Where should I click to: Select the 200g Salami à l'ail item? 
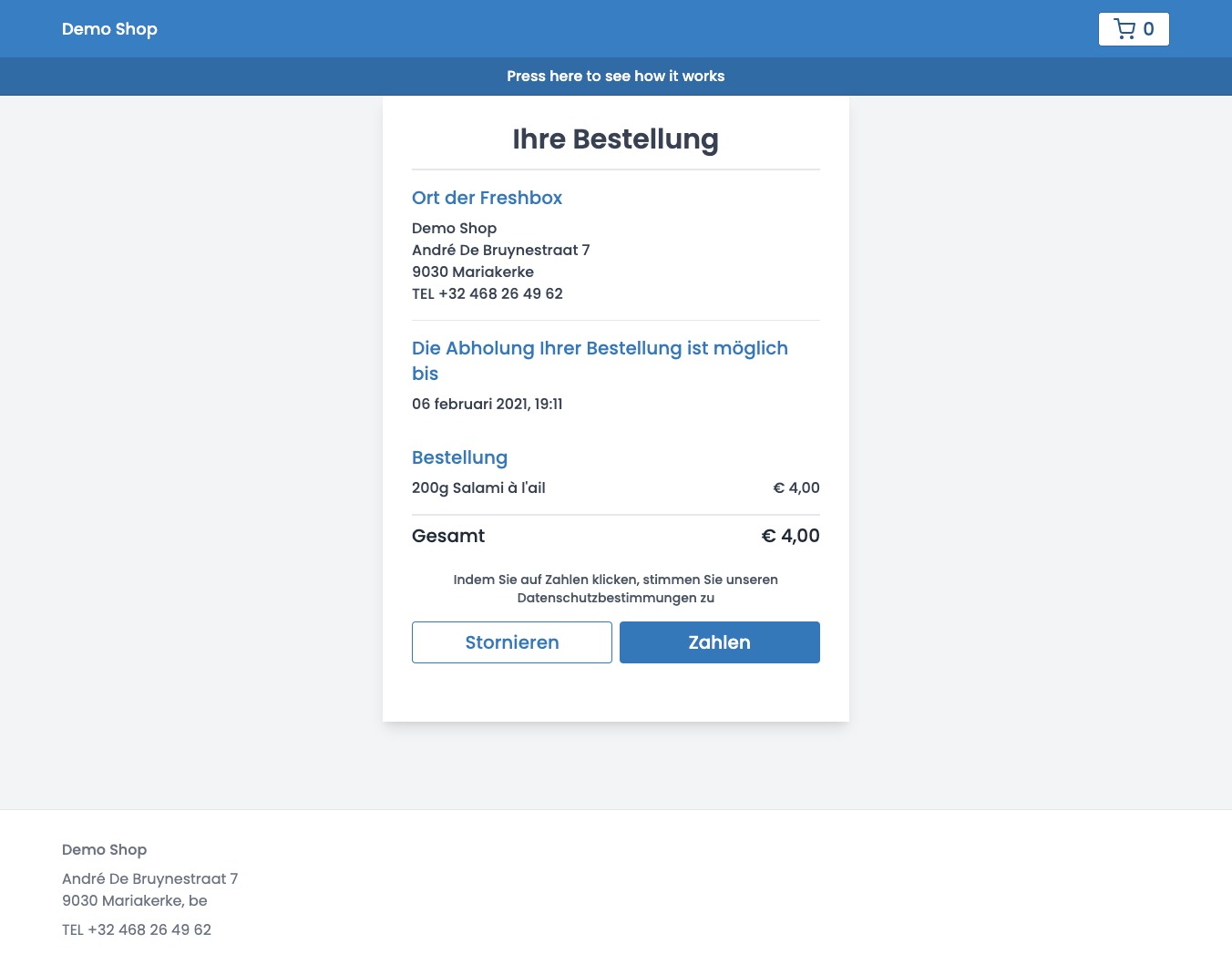coord(478,487)
